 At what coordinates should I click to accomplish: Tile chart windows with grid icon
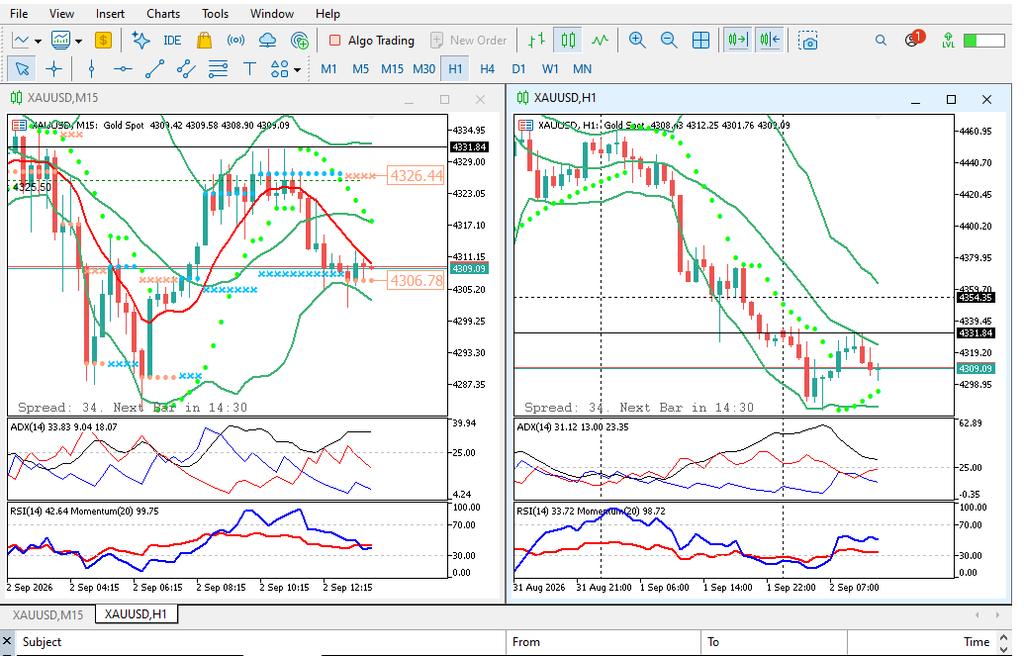pos(701,41)
